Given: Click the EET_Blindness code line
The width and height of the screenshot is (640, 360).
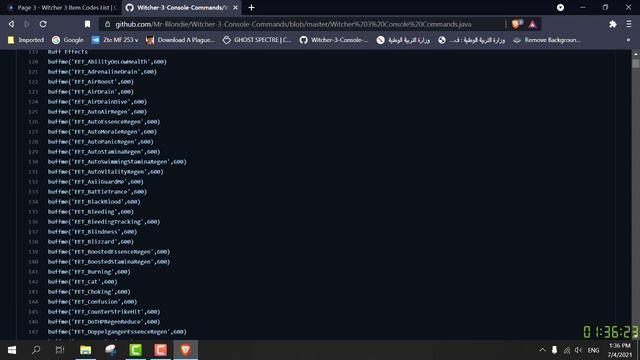Looking at the screenshot, I should coord(92,232).
